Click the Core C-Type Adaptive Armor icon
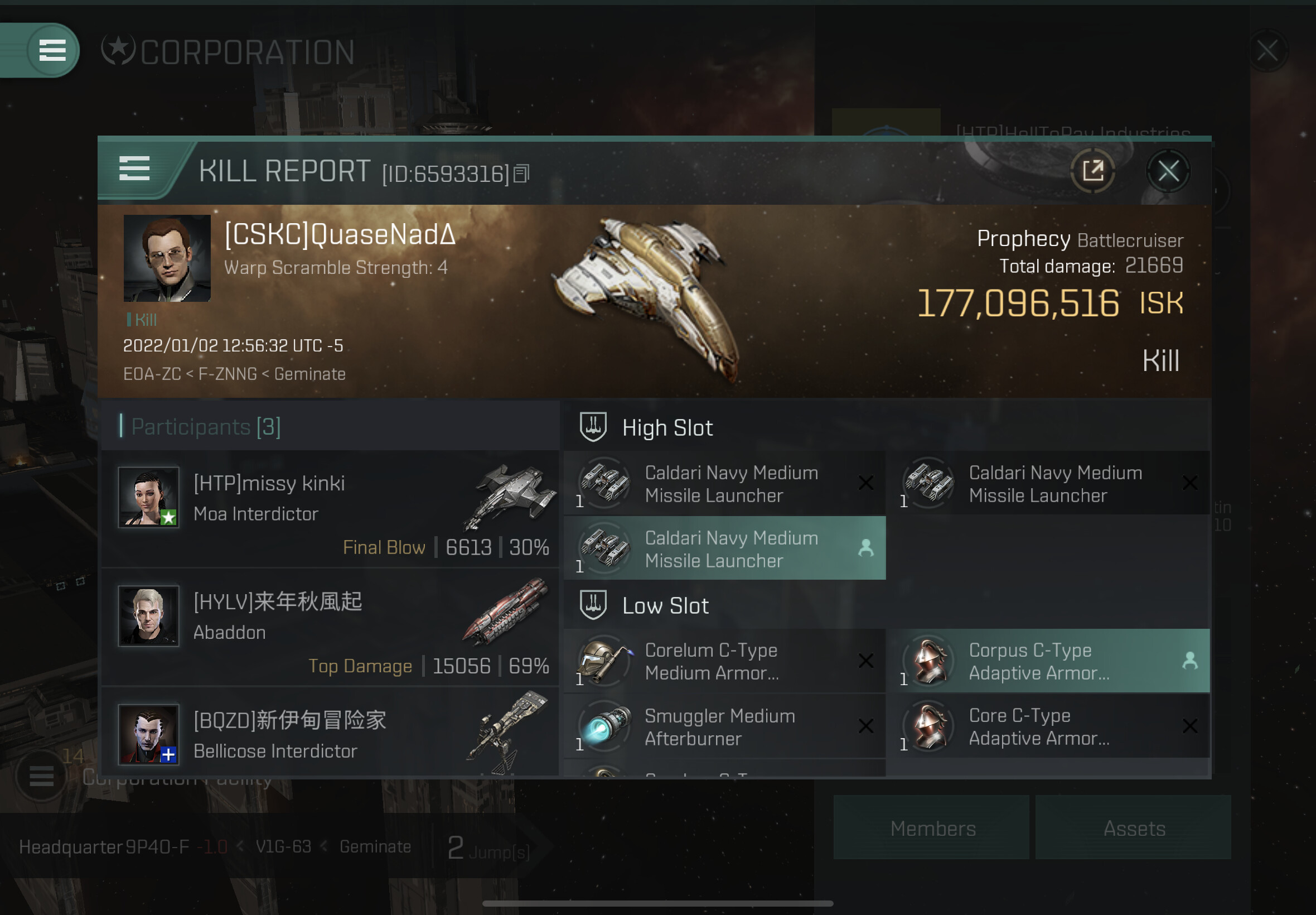 click(928, 726)
